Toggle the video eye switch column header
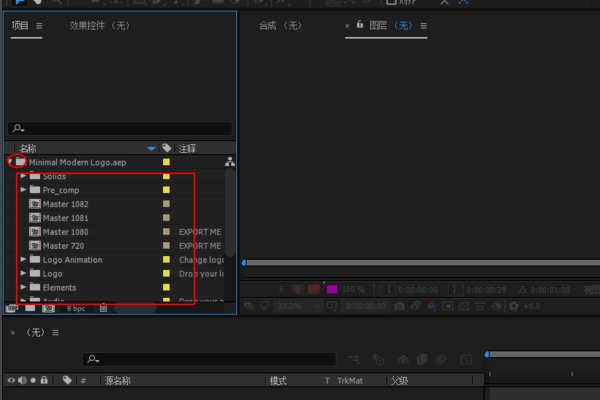Viewport: 600px width, 400px height. 12,380
